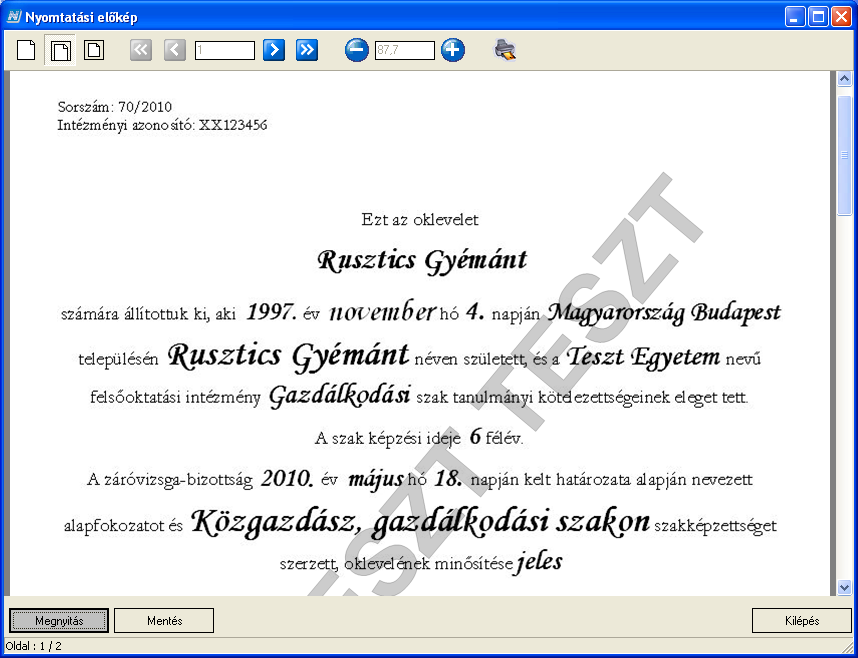Click the 'A szak képzési ideje' text

387,438
